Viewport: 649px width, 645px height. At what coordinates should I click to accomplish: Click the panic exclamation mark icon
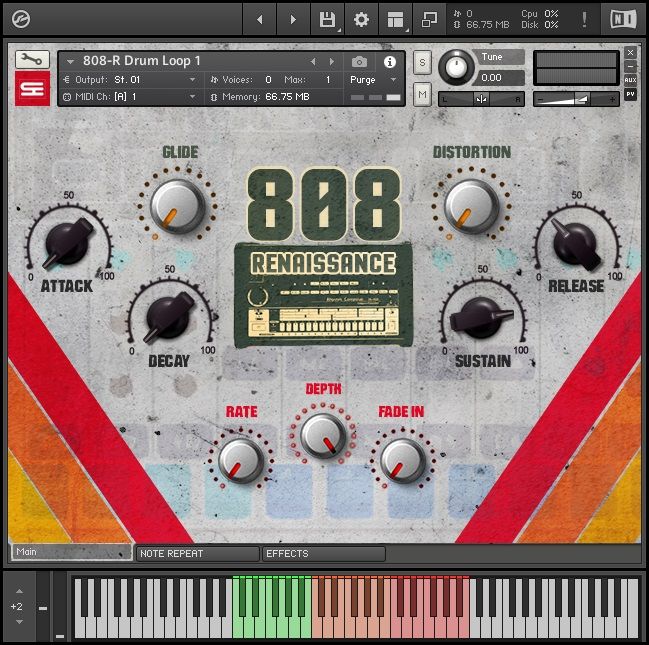point(584,19)
